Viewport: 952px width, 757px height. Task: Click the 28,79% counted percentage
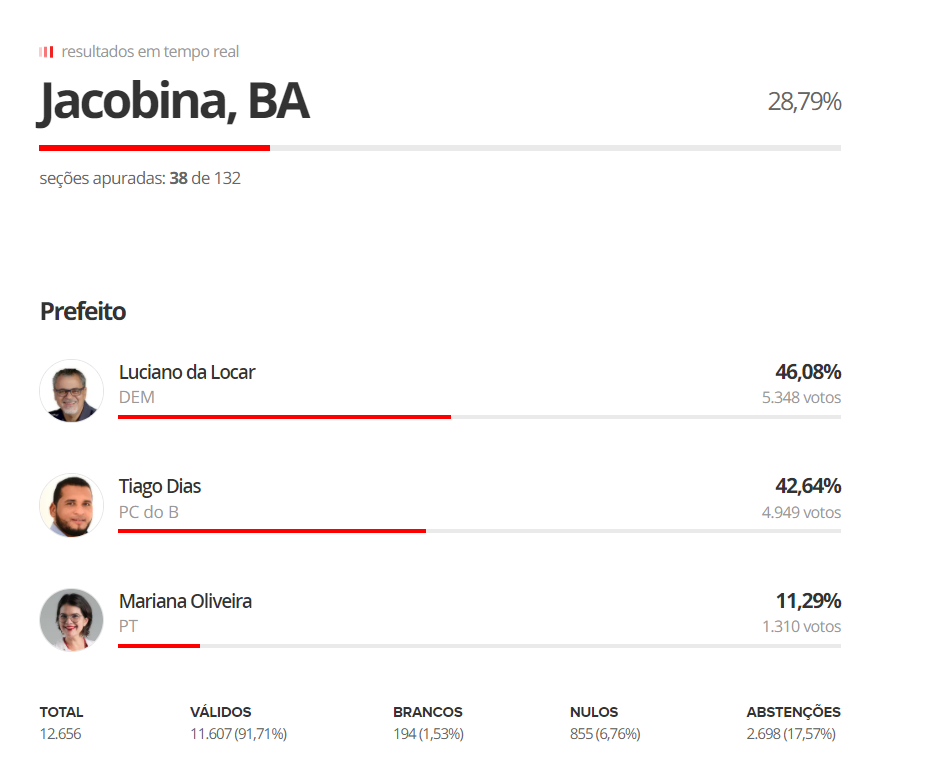(x=804, y=101)
